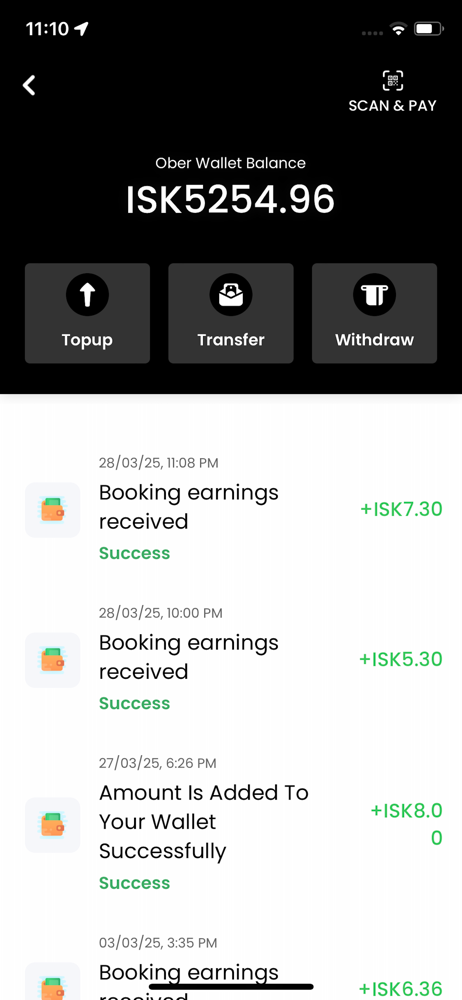Tap the SCAN & PAY text
Screen dimensions: 462x1000
[392, 105]
